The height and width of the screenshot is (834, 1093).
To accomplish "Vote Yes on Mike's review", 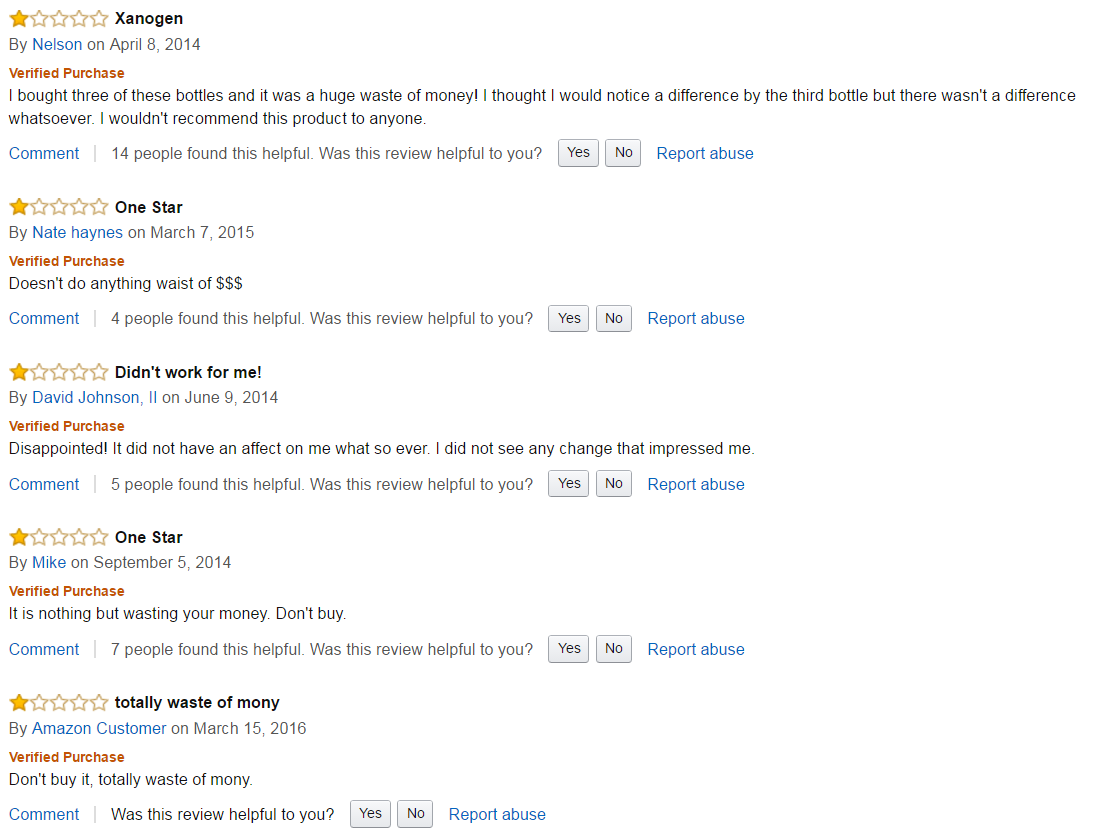I will pyautogui.click(x=569, y=649).
